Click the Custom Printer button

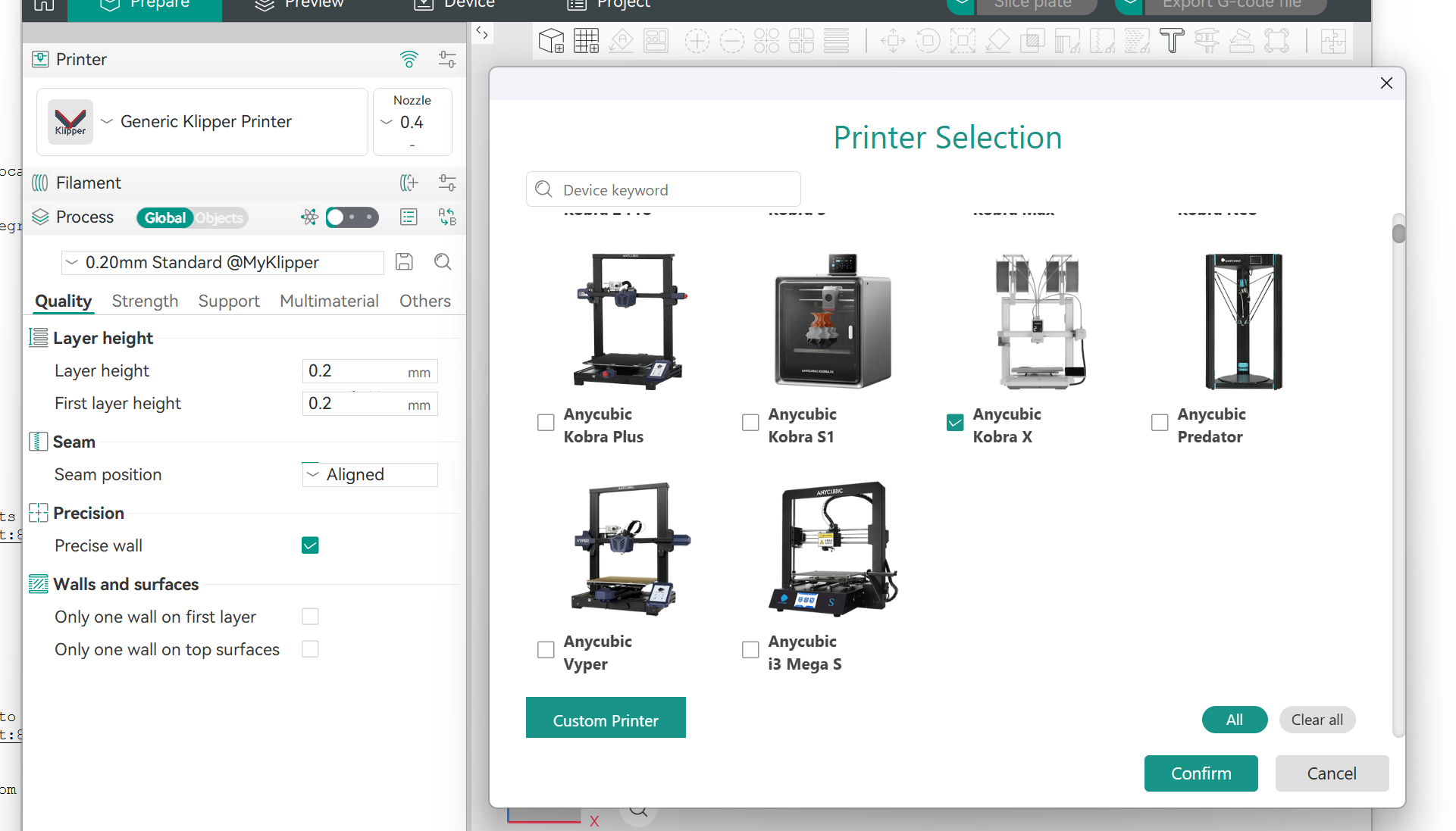[x=606, y=717]
